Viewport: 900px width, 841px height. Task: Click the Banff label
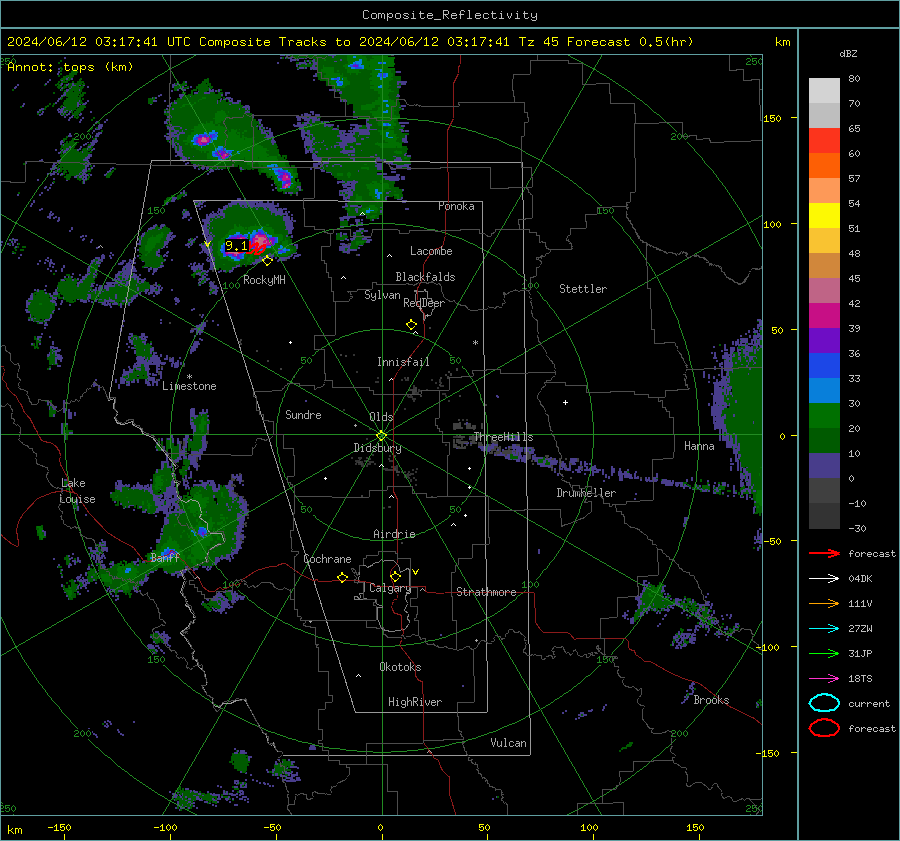click(x=165, y=557)
